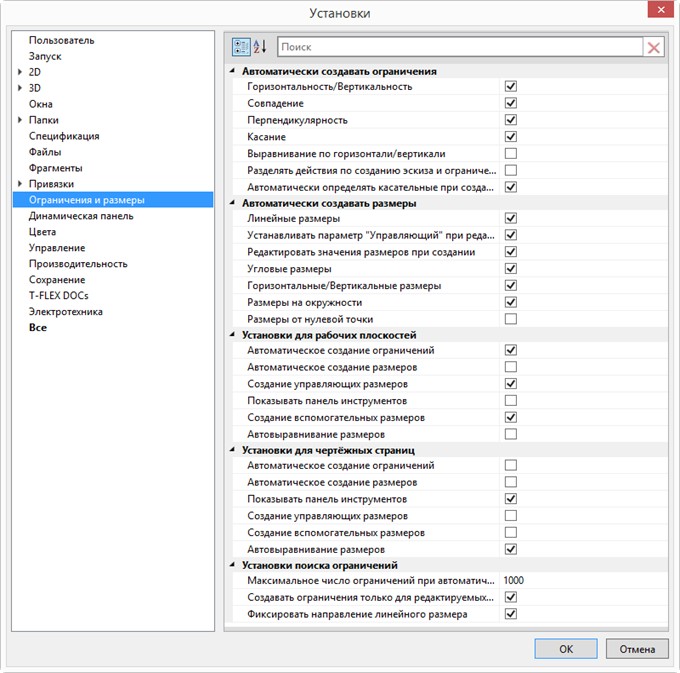Click the Поиск search input field

(460, 47)
